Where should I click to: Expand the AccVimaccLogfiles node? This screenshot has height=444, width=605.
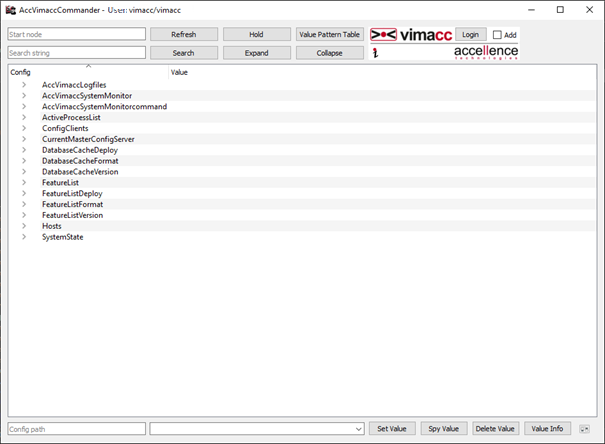(24, 85)
